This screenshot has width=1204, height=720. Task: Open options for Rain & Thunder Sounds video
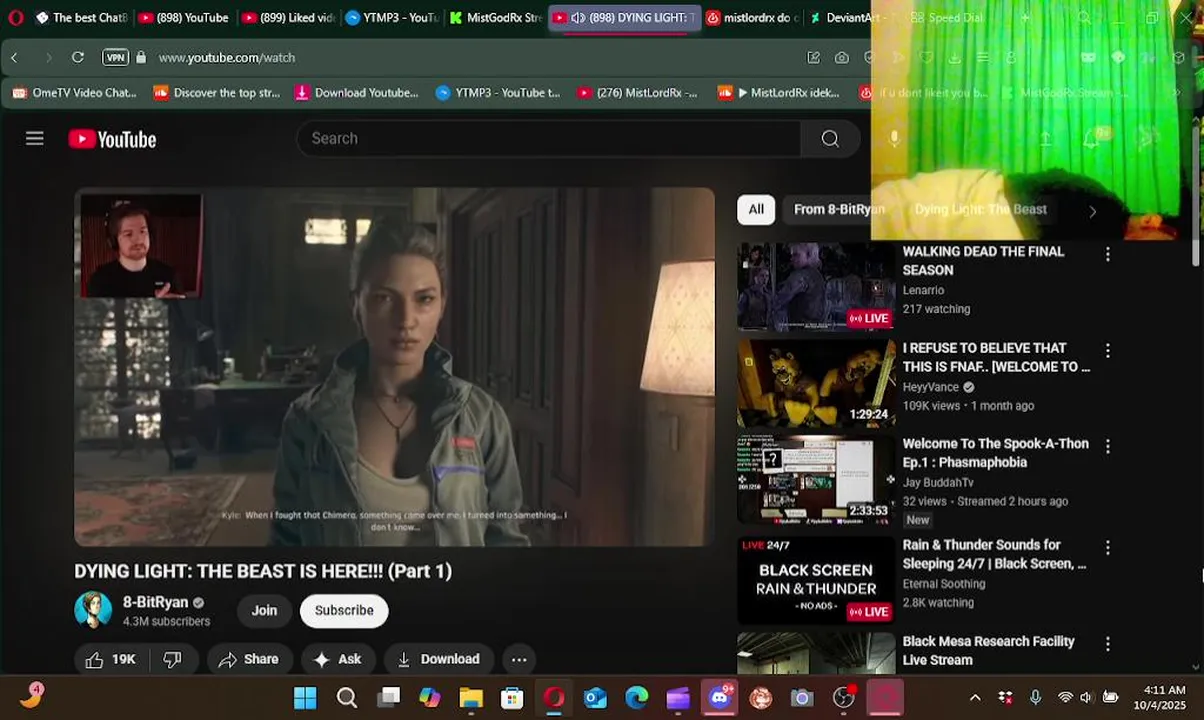(1107, 548)
